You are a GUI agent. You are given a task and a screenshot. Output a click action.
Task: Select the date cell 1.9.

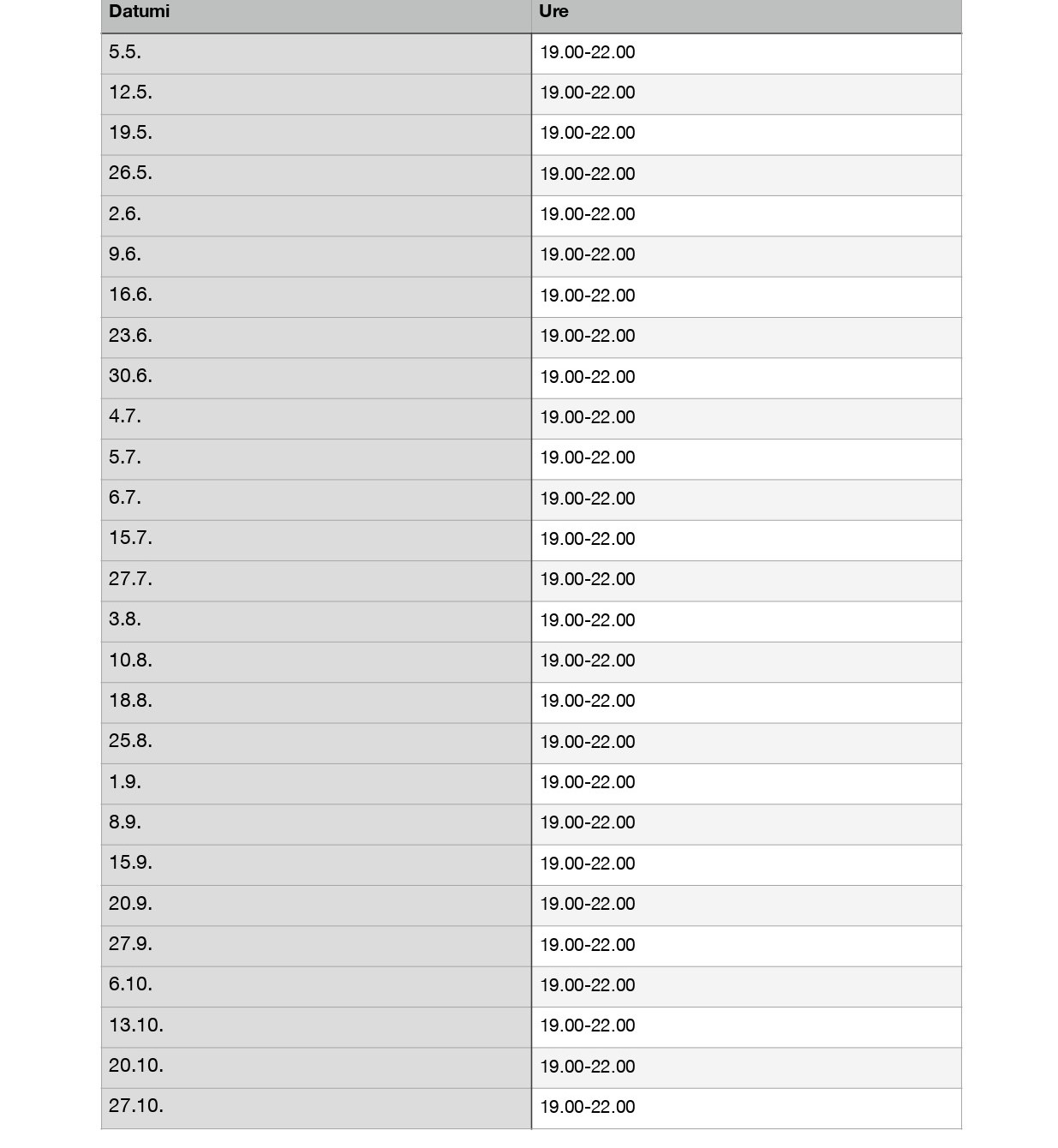(316, 783)
